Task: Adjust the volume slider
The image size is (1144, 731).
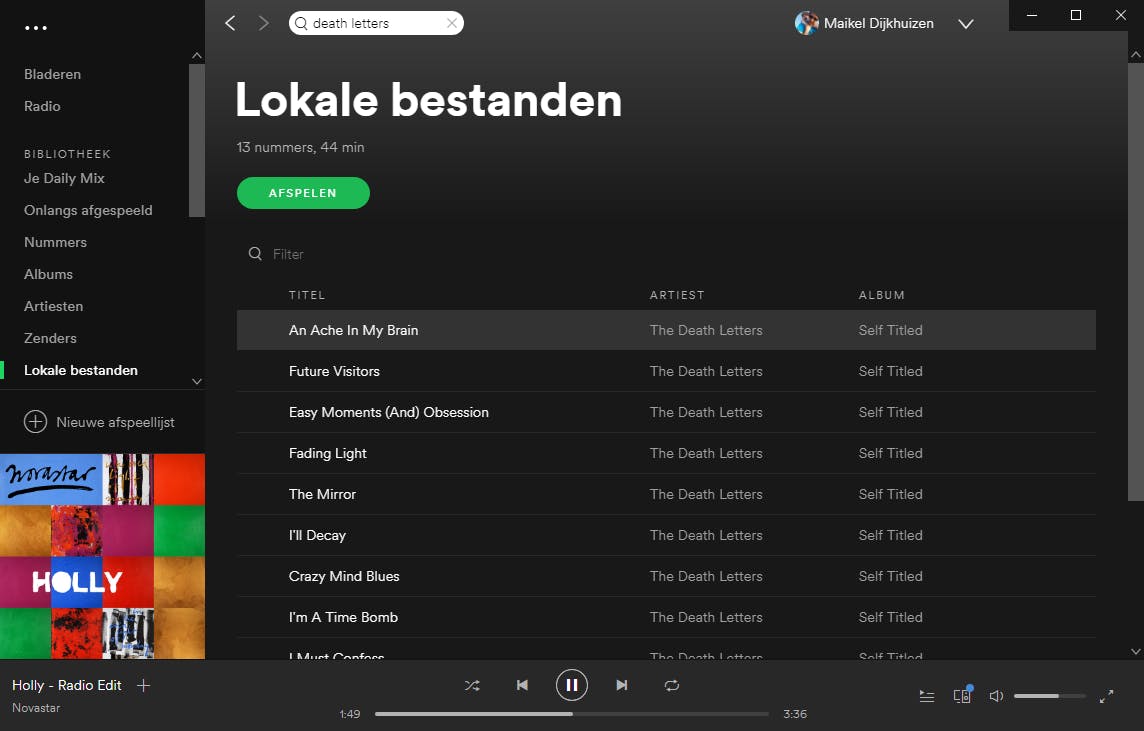Action: 1049,696
